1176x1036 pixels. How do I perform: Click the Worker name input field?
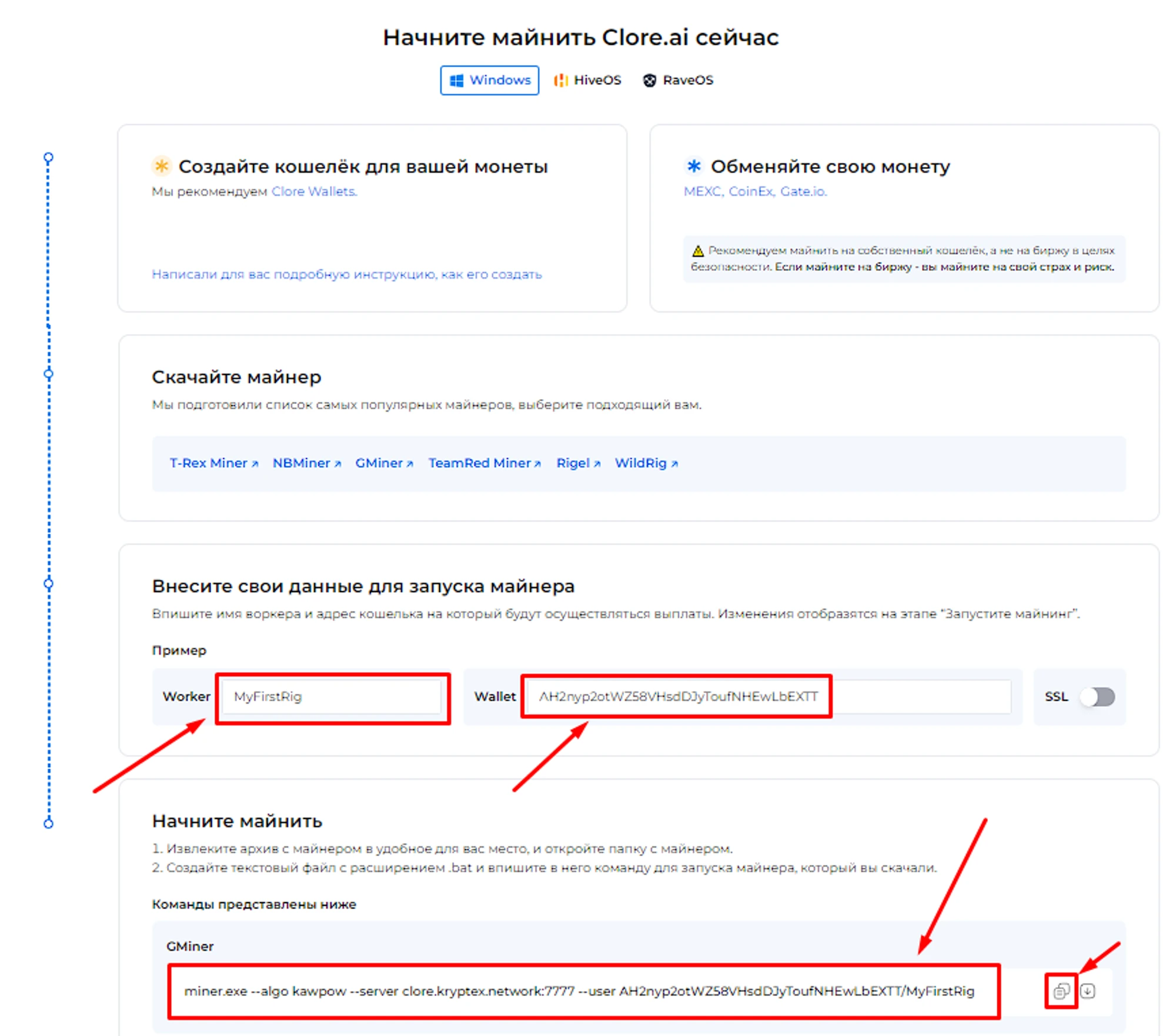pyautogui.click(x=332, y=697)
